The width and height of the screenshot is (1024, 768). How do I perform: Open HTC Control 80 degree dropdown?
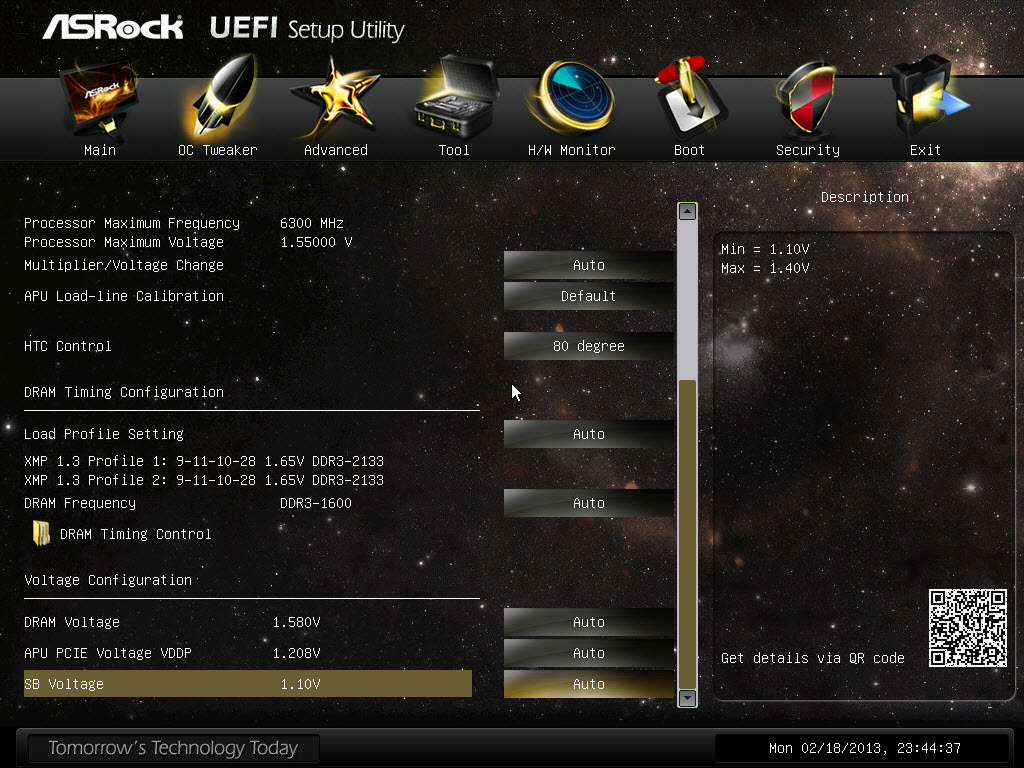pyautogui.click(x=588, y=346)
